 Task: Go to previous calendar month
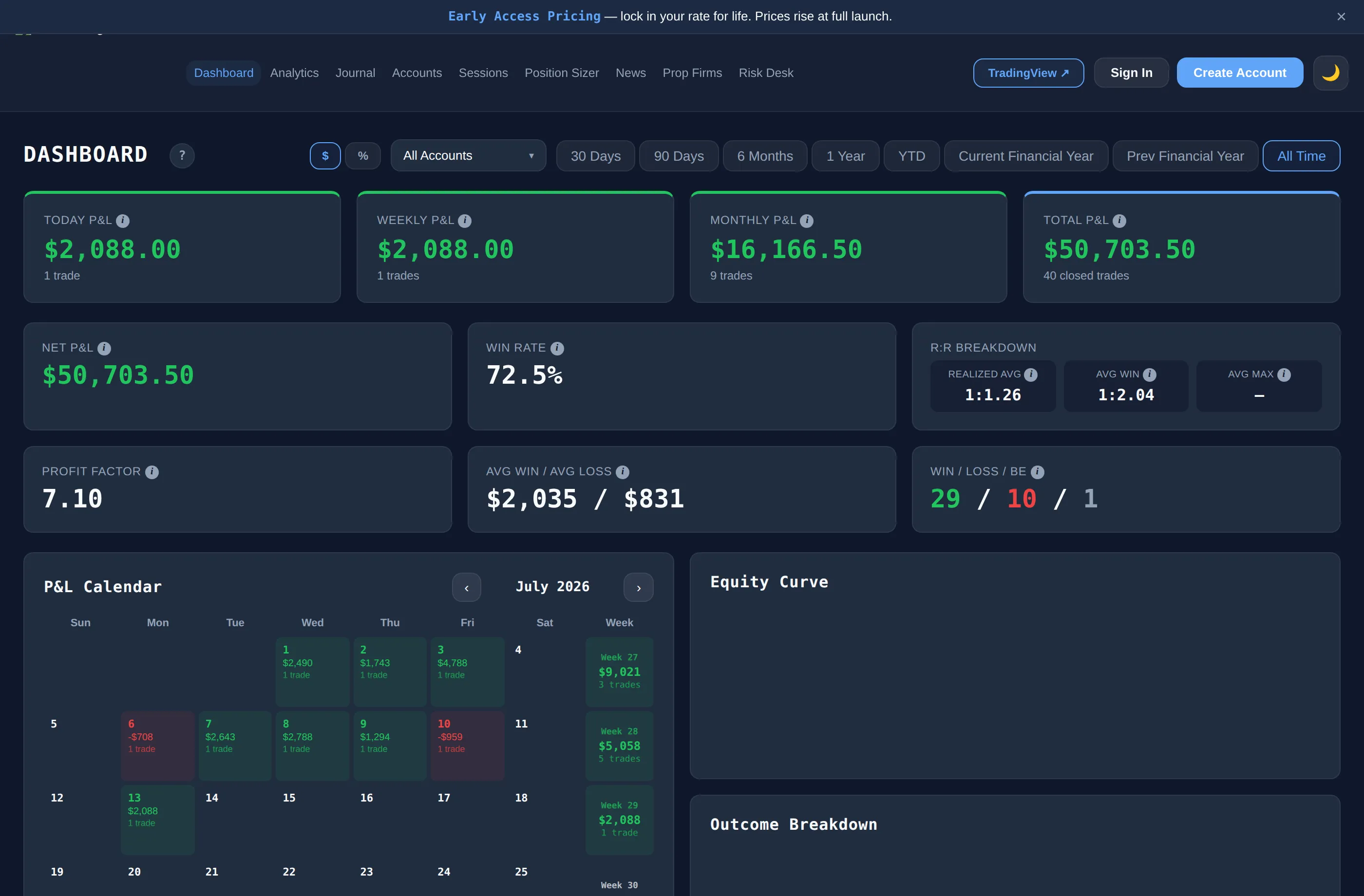tap(467, 587)
